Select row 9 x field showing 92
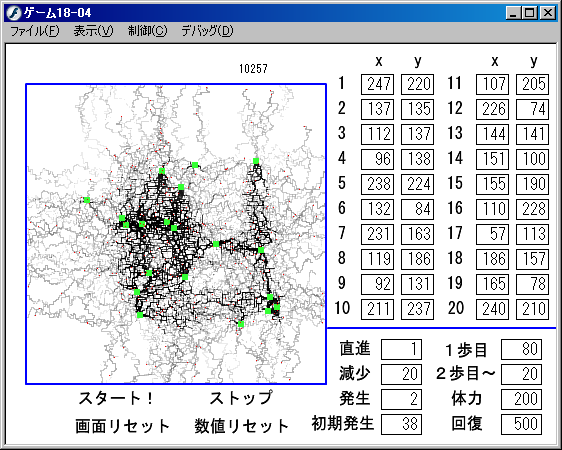This screenshot has width=562, height=450. tap(377, 284)
